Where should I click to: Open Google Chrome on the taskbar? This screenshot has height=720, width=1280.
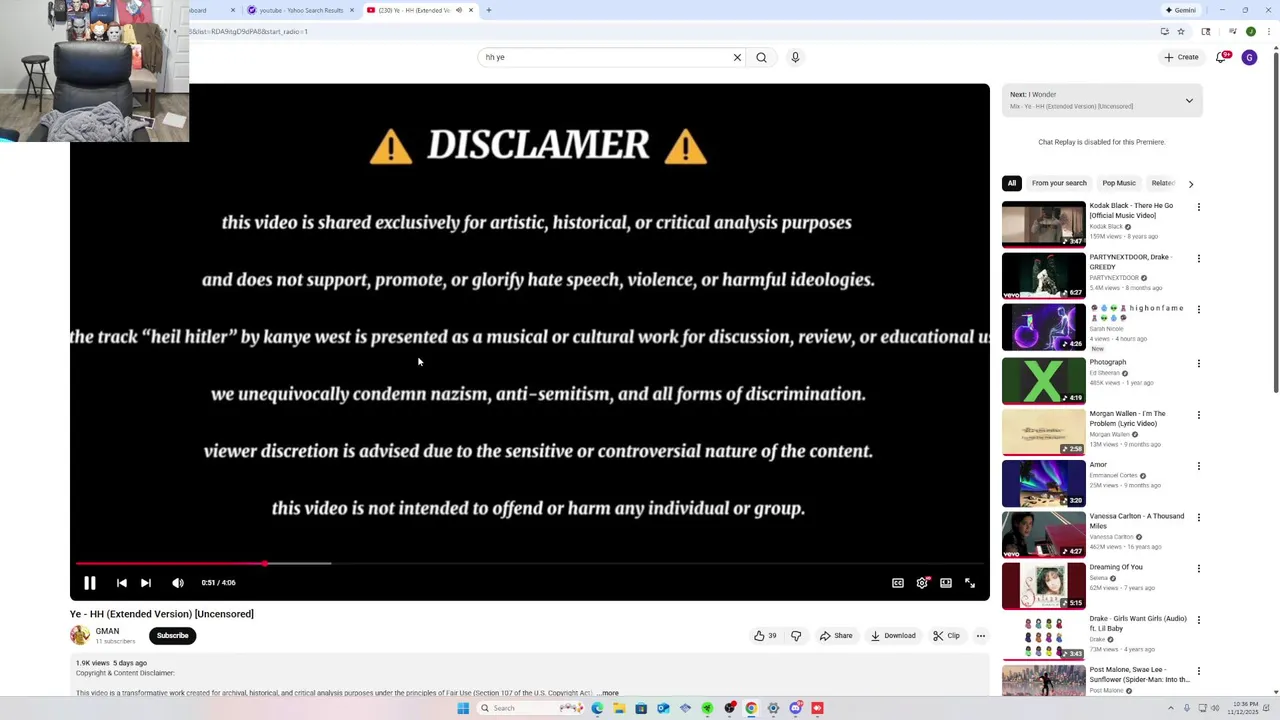pos(751,708)
